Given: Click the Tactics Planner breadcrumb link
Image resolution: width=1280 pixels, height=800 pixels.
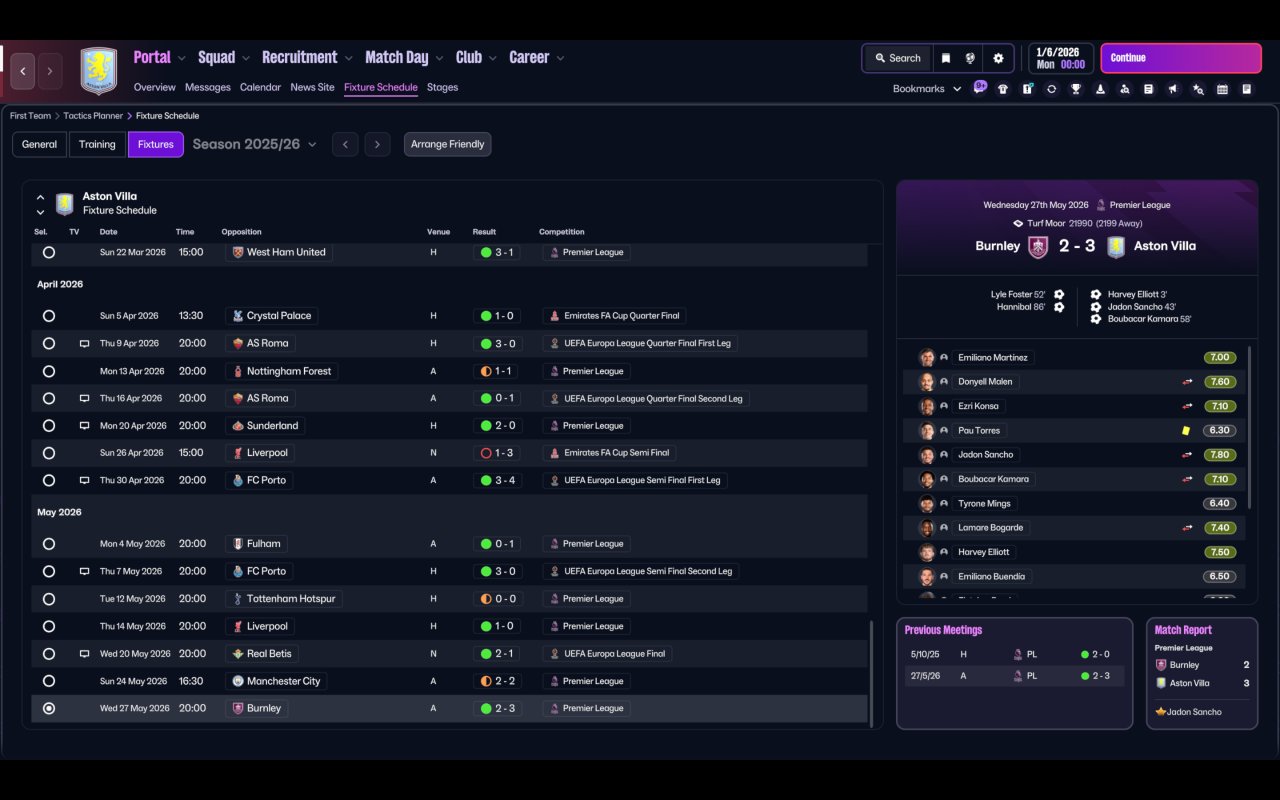Looking at the screenshot, I should point(93,116).
